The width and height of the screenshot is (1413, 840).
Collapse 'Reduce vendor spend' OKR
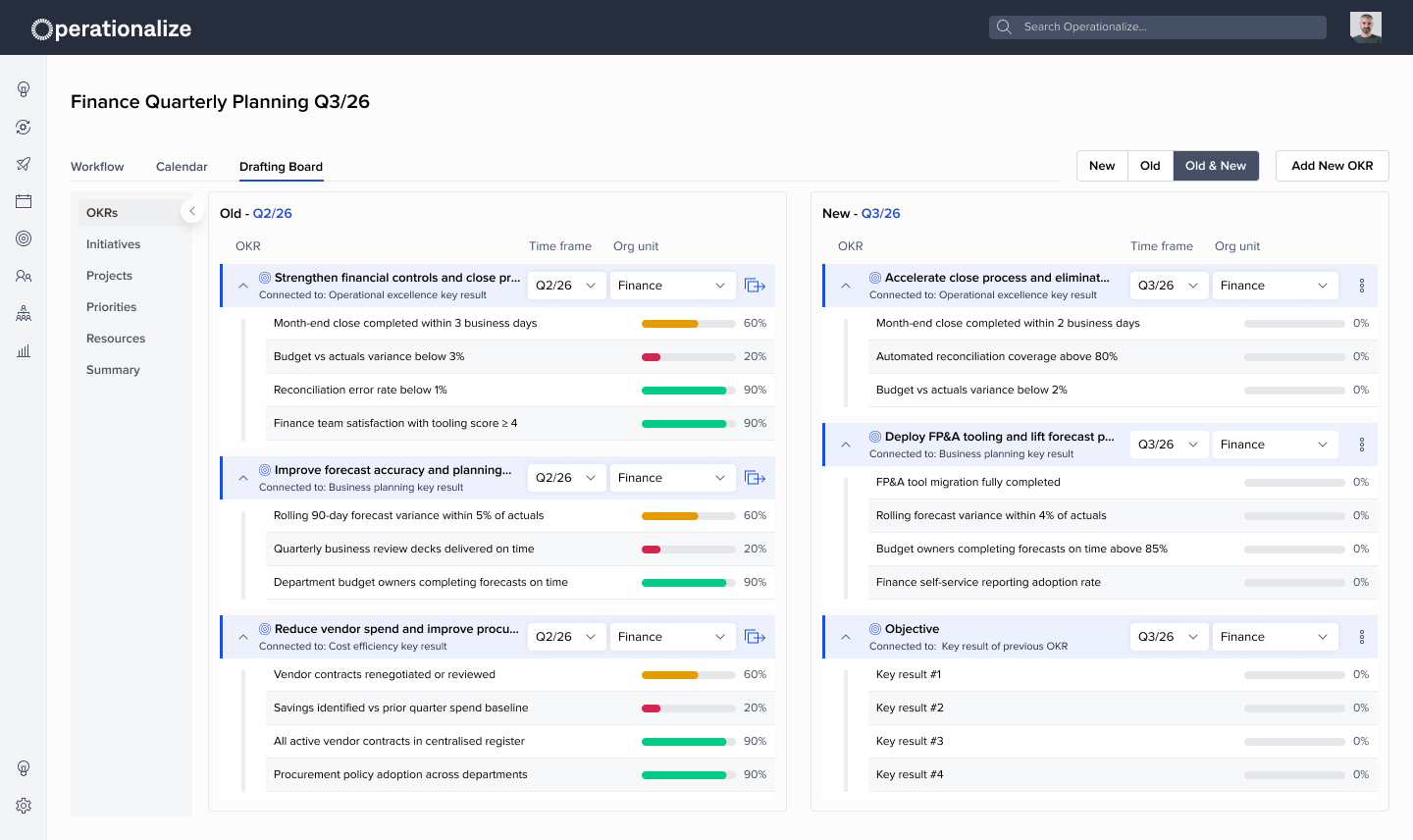tap(243, 637)
